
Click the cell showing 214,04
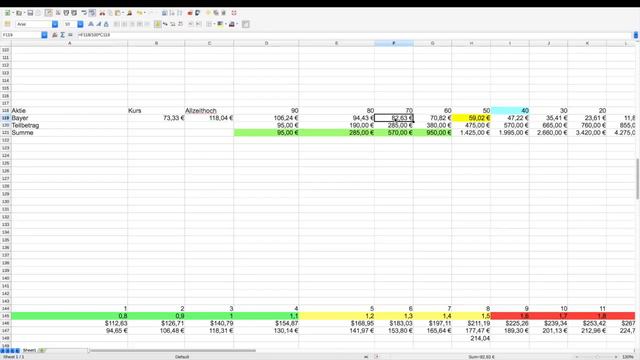(x=471, y=338)
